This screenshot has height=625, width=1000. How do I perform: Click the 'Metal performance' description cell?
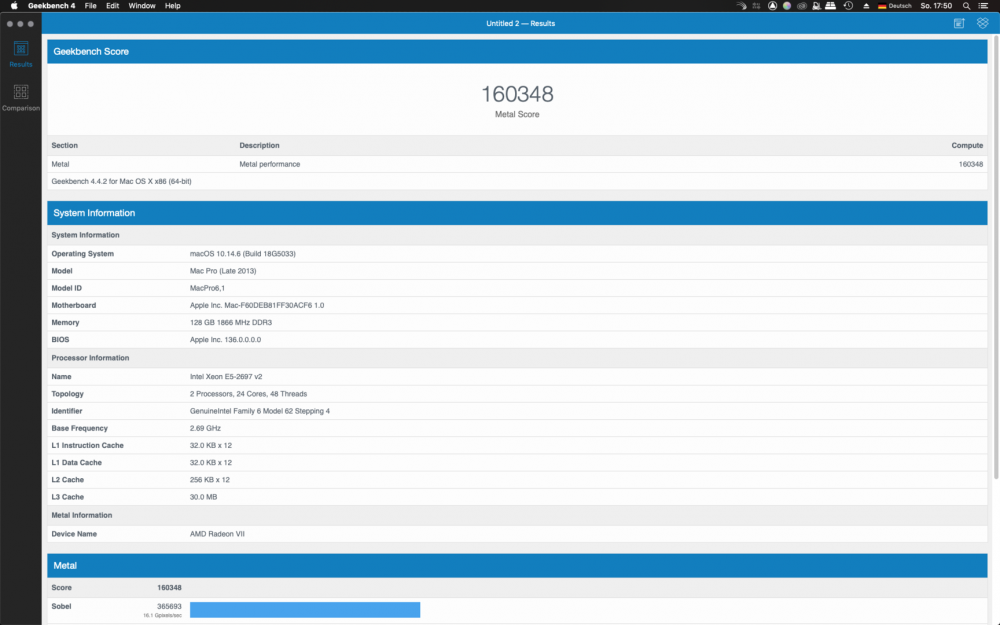pyautogui.click(x=269, y=164)
